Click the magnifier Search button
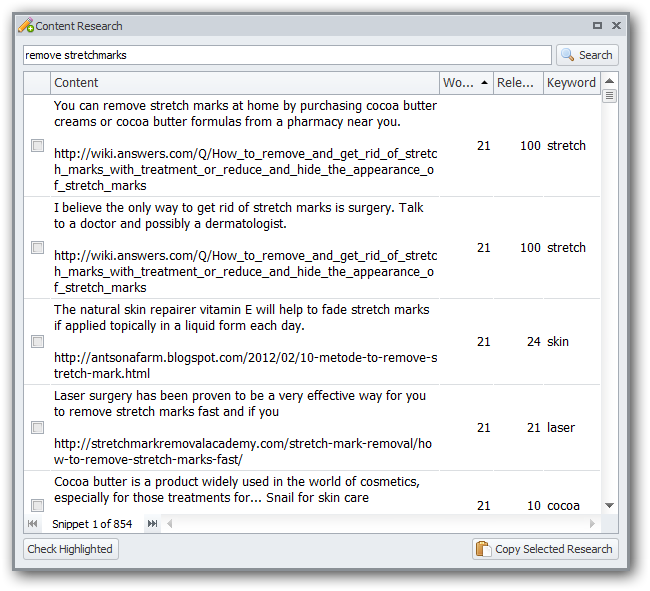Image resolution: width=650 pixels, height=591 pixels. coord(587,55)
